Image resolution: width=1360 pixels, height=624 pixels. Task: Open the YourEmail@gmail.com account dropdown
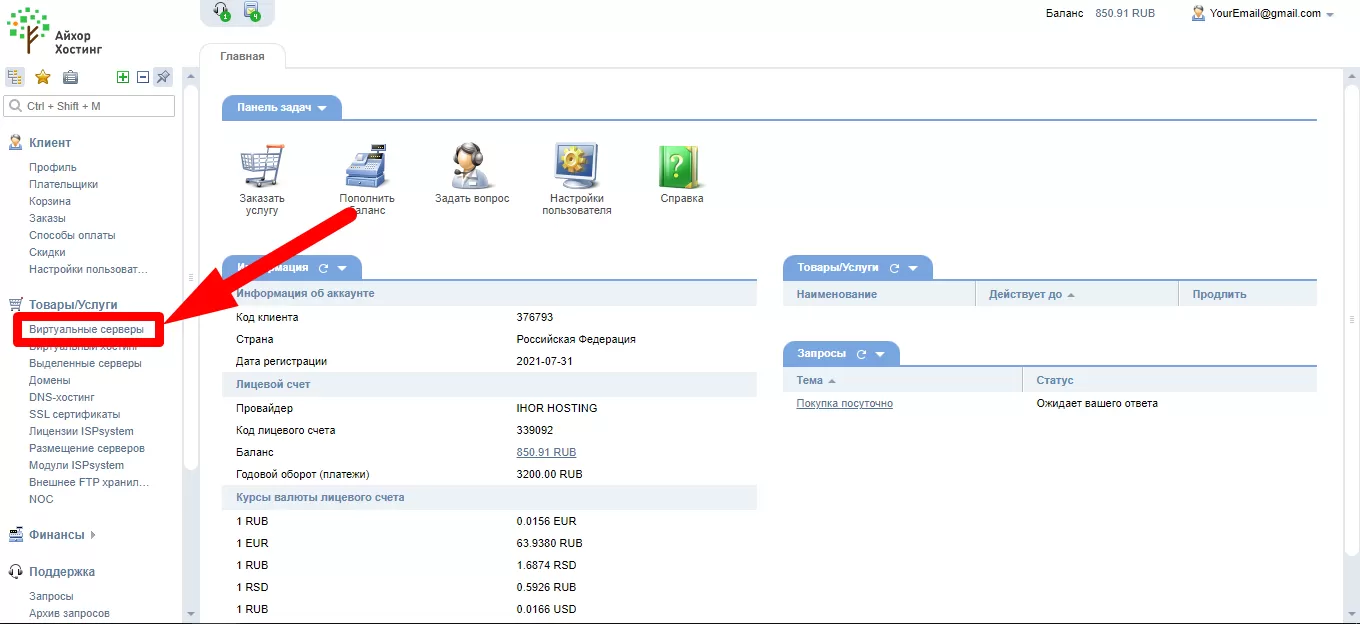coord(1263,13)
